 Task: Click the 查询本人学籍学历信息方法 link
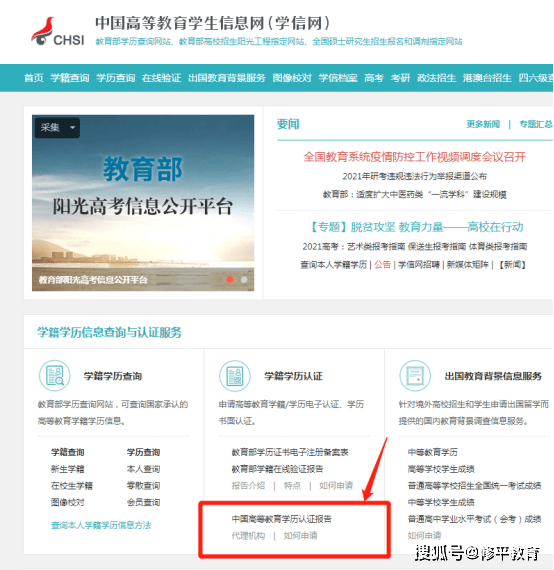tap(101, 525)
